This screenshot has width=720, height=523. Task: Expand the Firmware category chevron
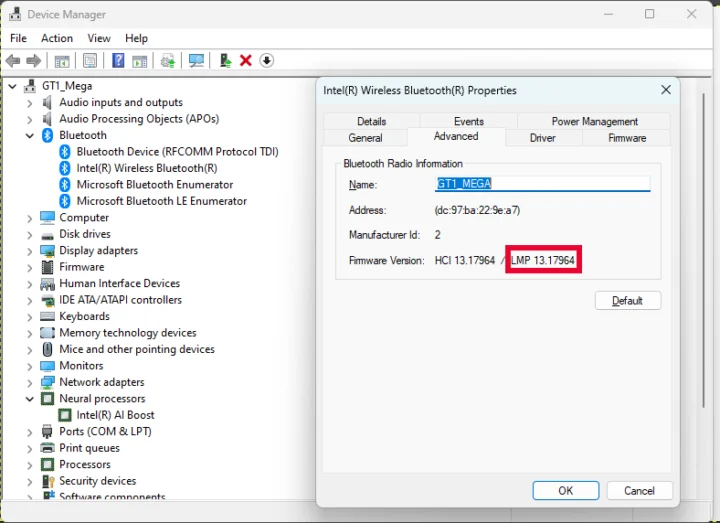[x=30, y=267]
